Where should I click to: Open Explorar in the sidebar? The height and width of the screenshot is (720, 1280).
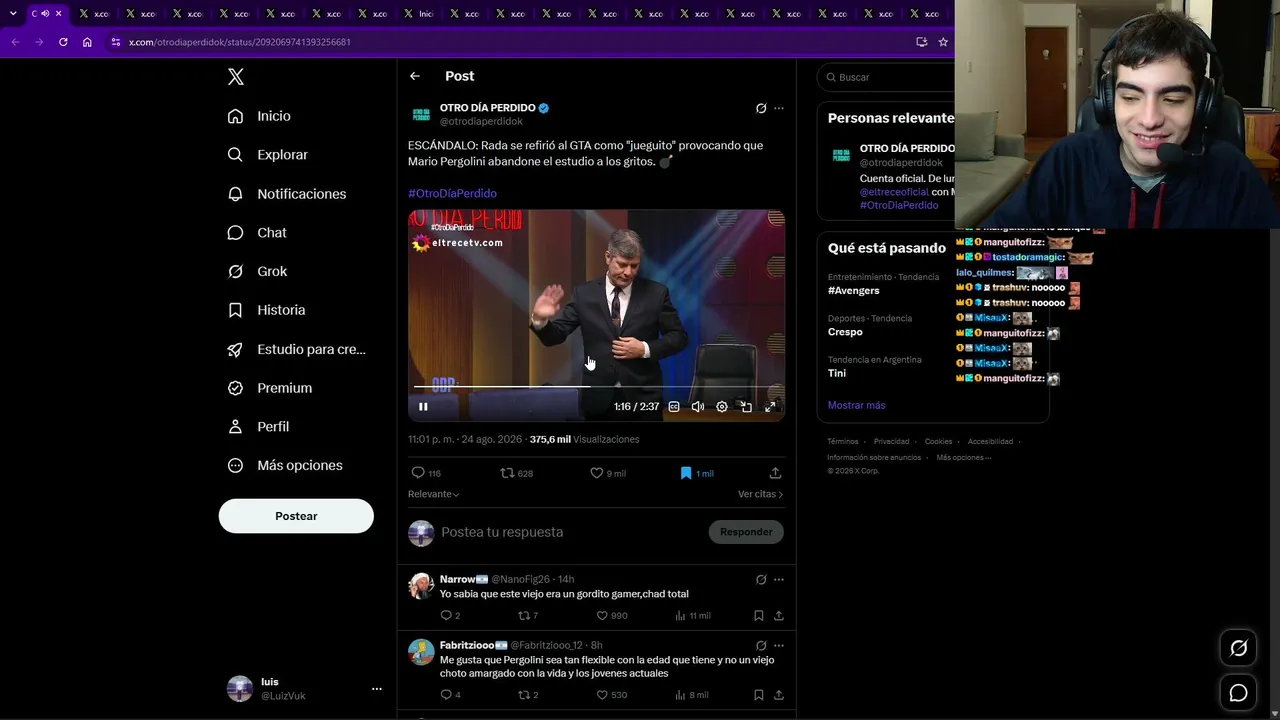(x=267, y=155)
